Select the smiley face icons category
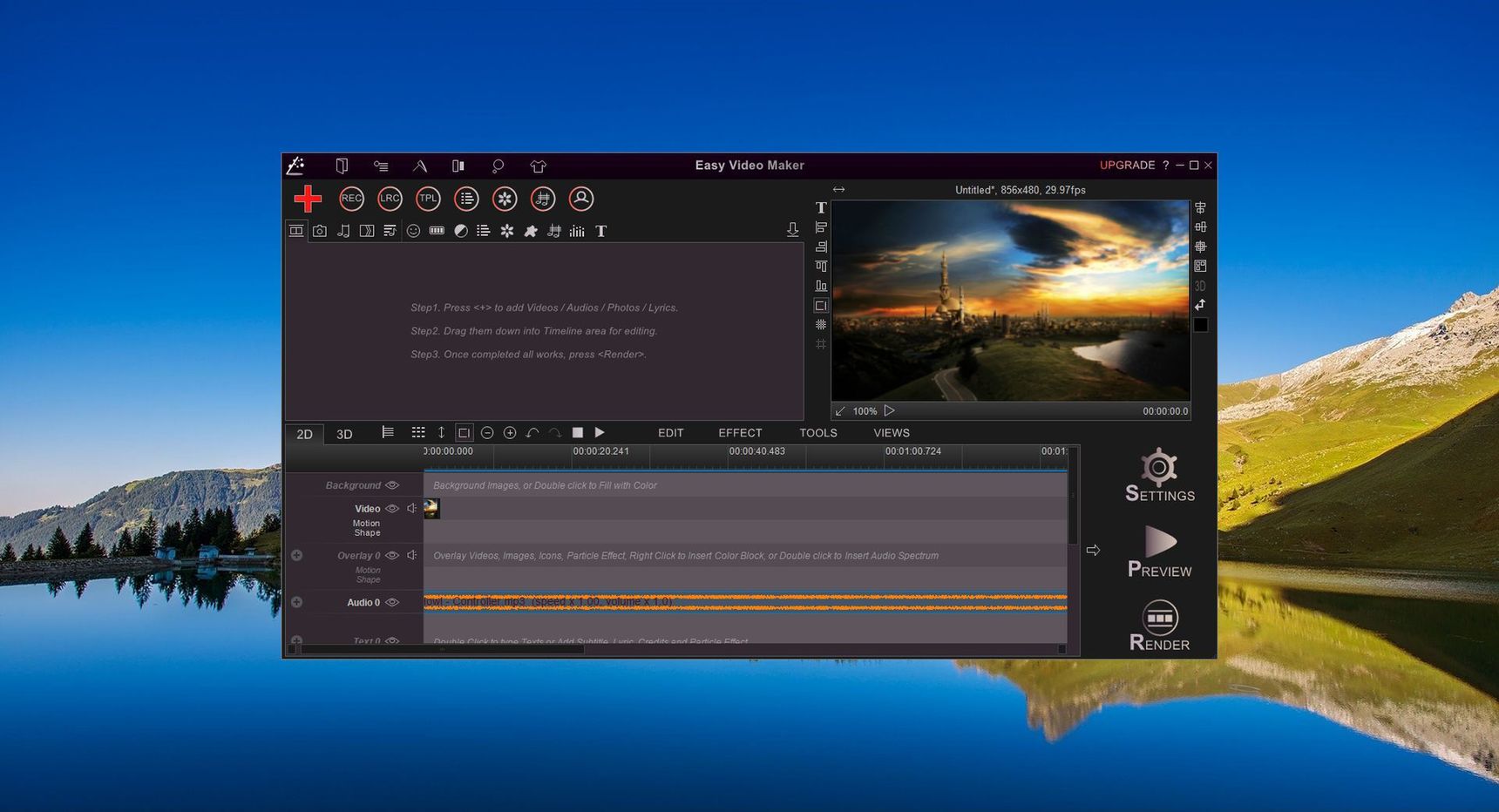This screenshot has width=1499, height=812. [413, 231]
